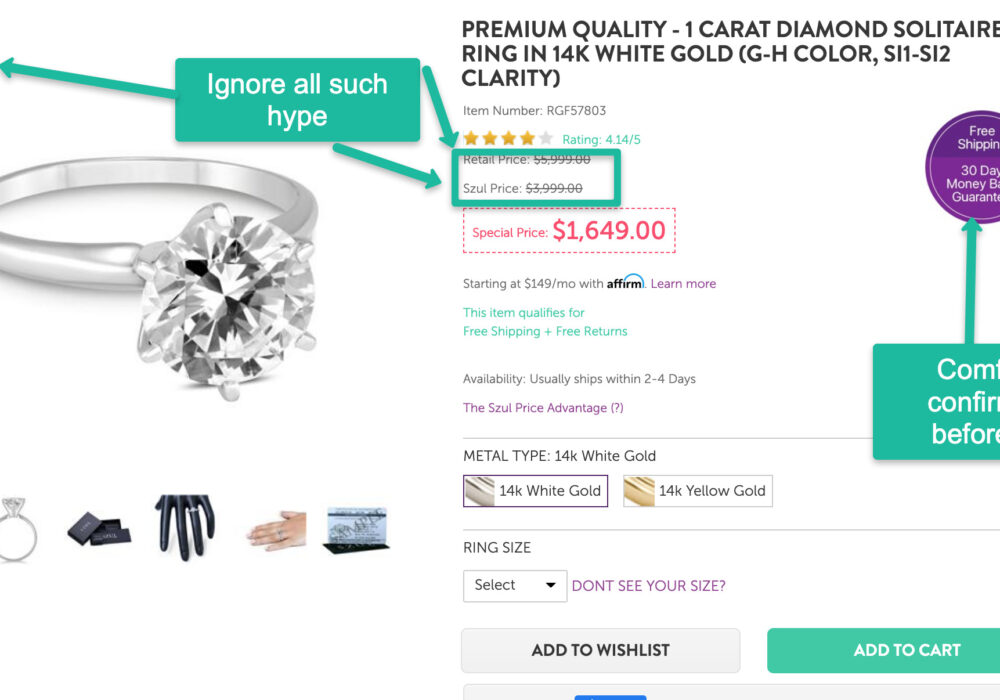Open the ring size Select dropdown
Image resolution: width=1000 pixels, height=700 pixels.
tap(514, 585)
